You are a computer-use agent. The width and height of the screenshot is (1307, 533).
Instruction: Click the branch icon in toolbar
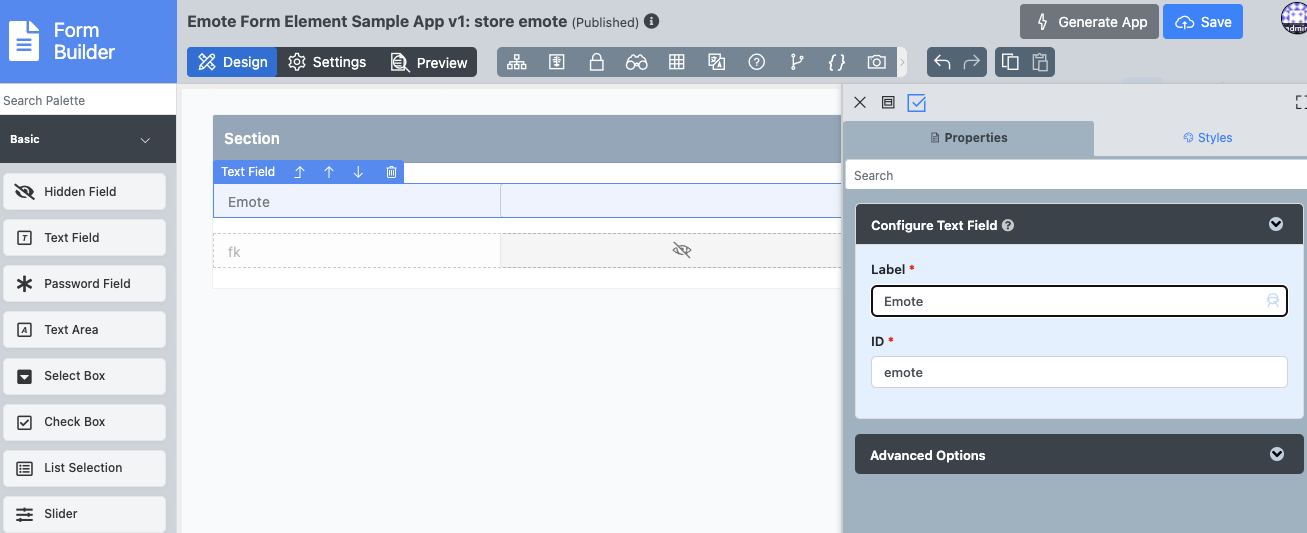coord(797,62)
